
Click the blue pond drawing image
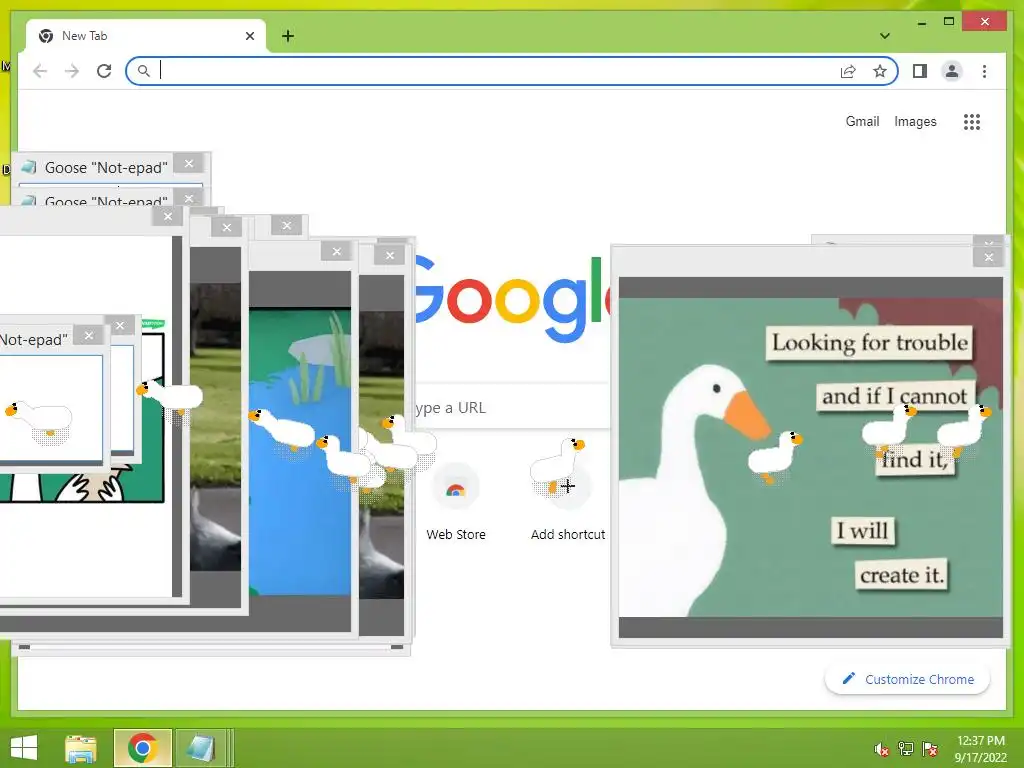300,451
